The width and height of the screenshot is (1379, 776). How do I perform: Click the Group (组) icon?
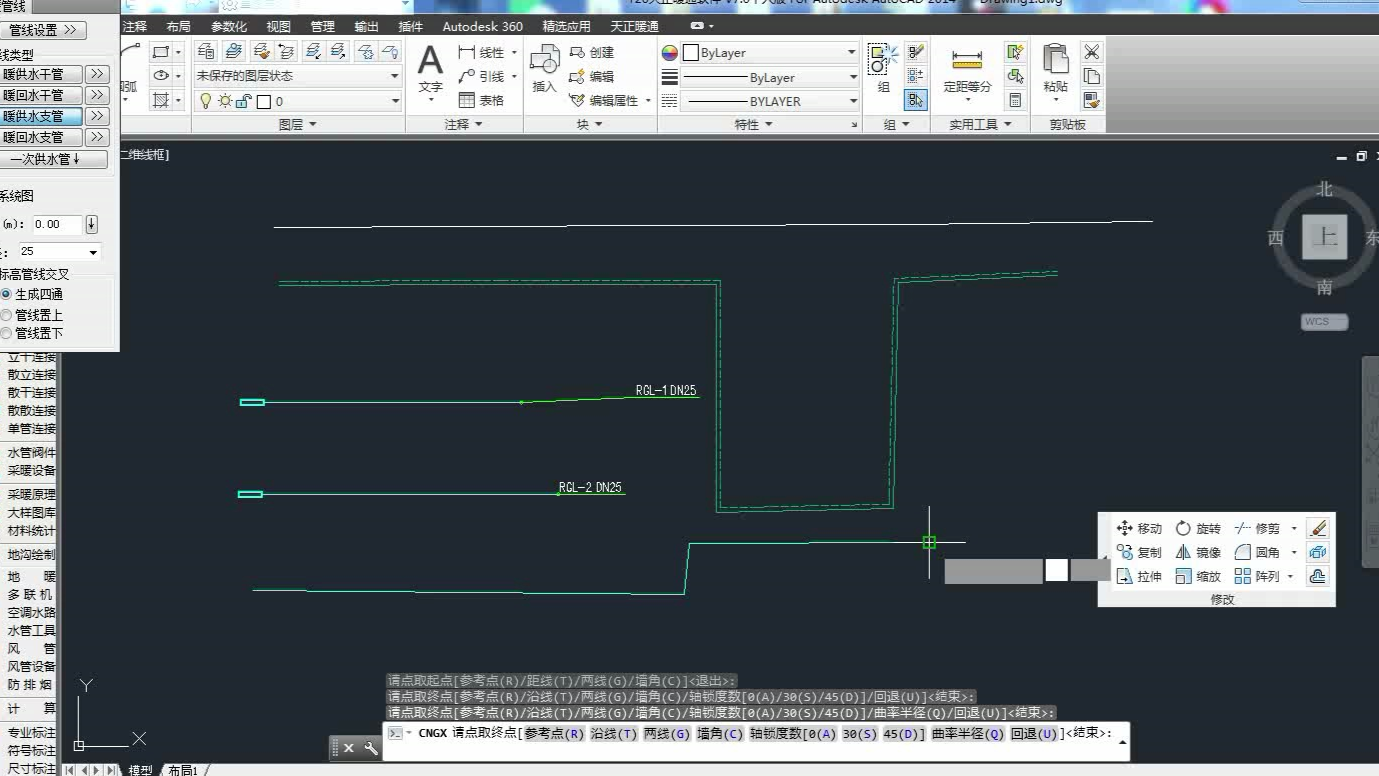(x=883, y=68)
